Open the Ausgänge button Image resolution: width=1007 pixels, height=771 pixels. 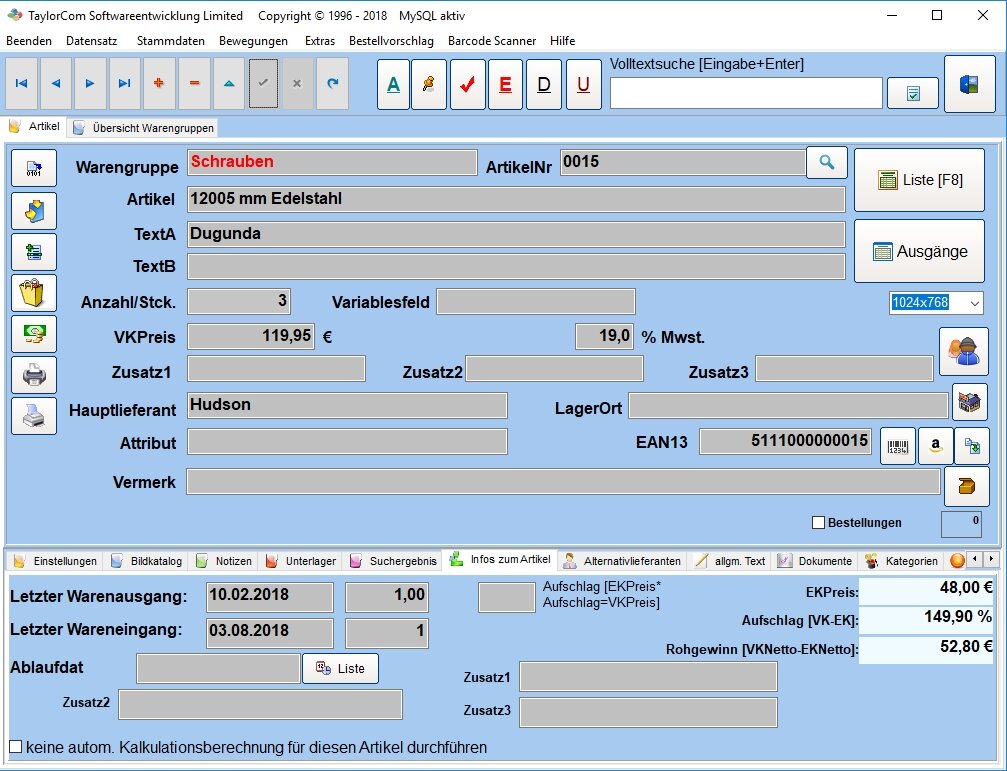(x=918, y=252)
